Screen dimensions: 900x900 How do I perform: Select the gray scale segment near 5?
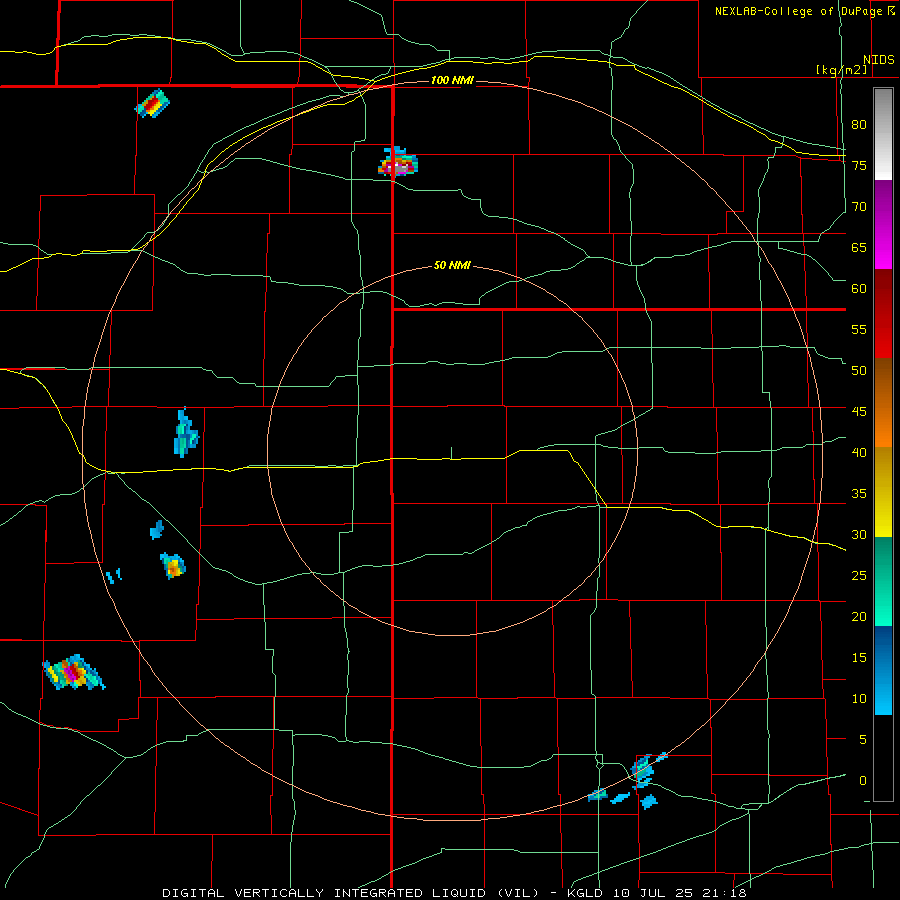[x=883, y=758]
